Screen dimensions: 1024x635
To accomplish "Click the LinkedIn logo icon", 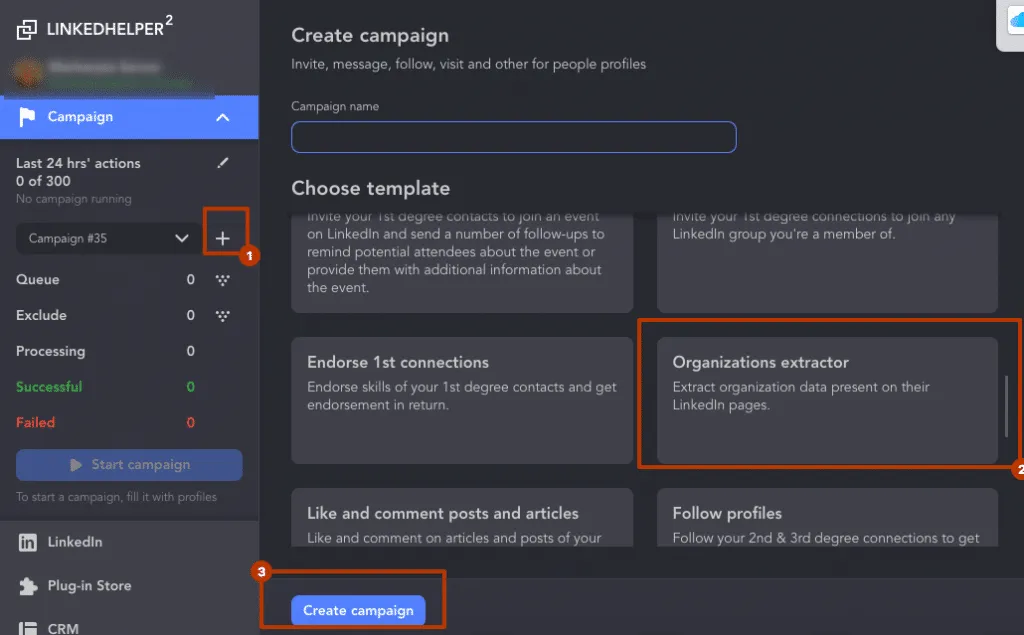I will (27, 542).
